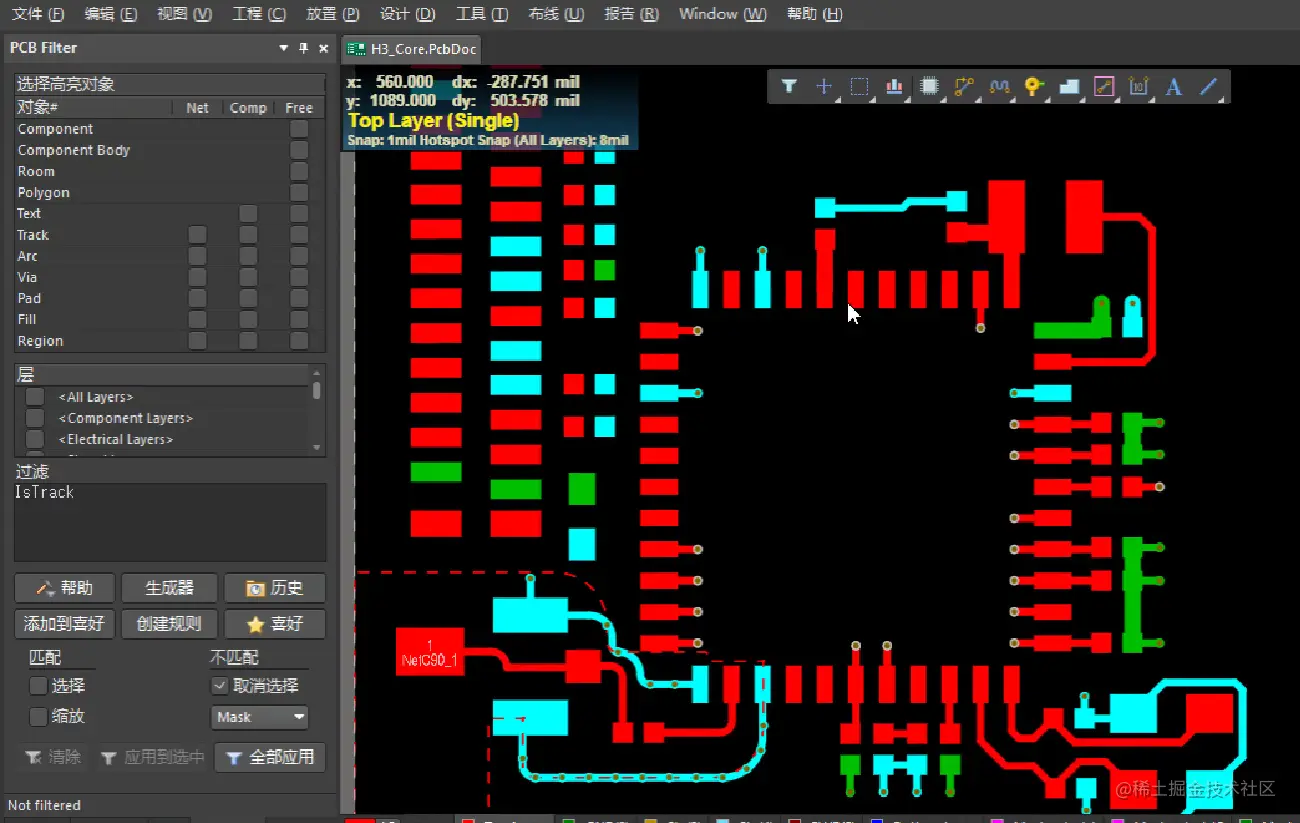The width and height of the screenshot is (1300, 823).
Task: Open the 帮助 (H) menu in the menu bar
Action: [x=815, y=14]
